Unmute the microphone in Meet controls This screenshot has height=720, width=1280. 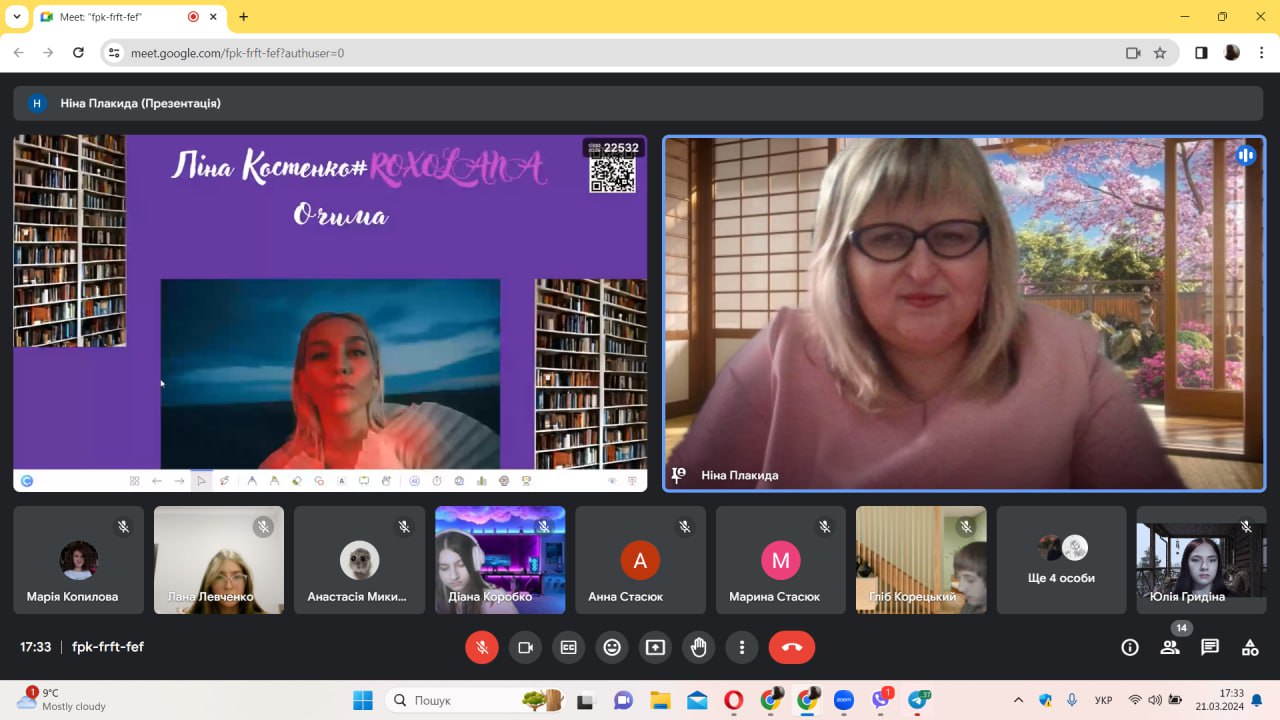coord(481,647)
